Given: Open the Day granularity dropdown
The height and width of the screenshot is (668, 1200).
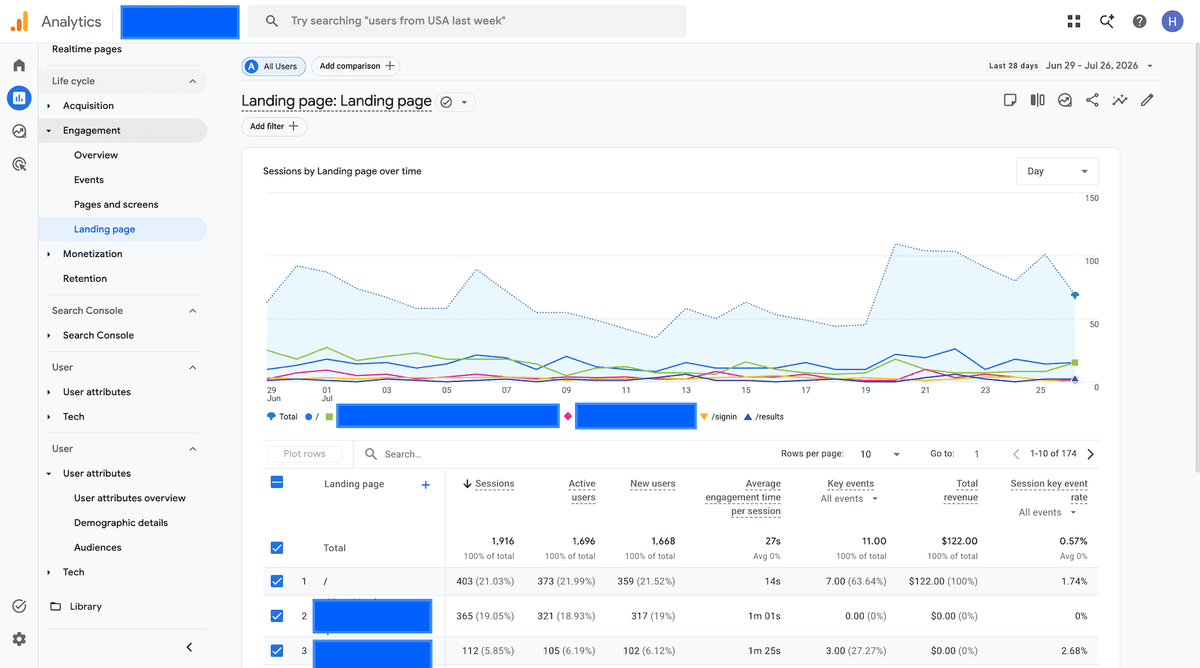Looking at the screenshot, I should pyautogui.click(x=1057, y=171).
